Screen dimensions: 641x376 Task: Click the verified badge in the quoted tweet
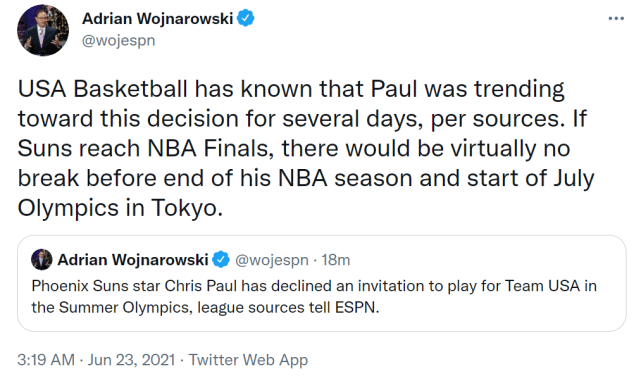click(221, 260)
